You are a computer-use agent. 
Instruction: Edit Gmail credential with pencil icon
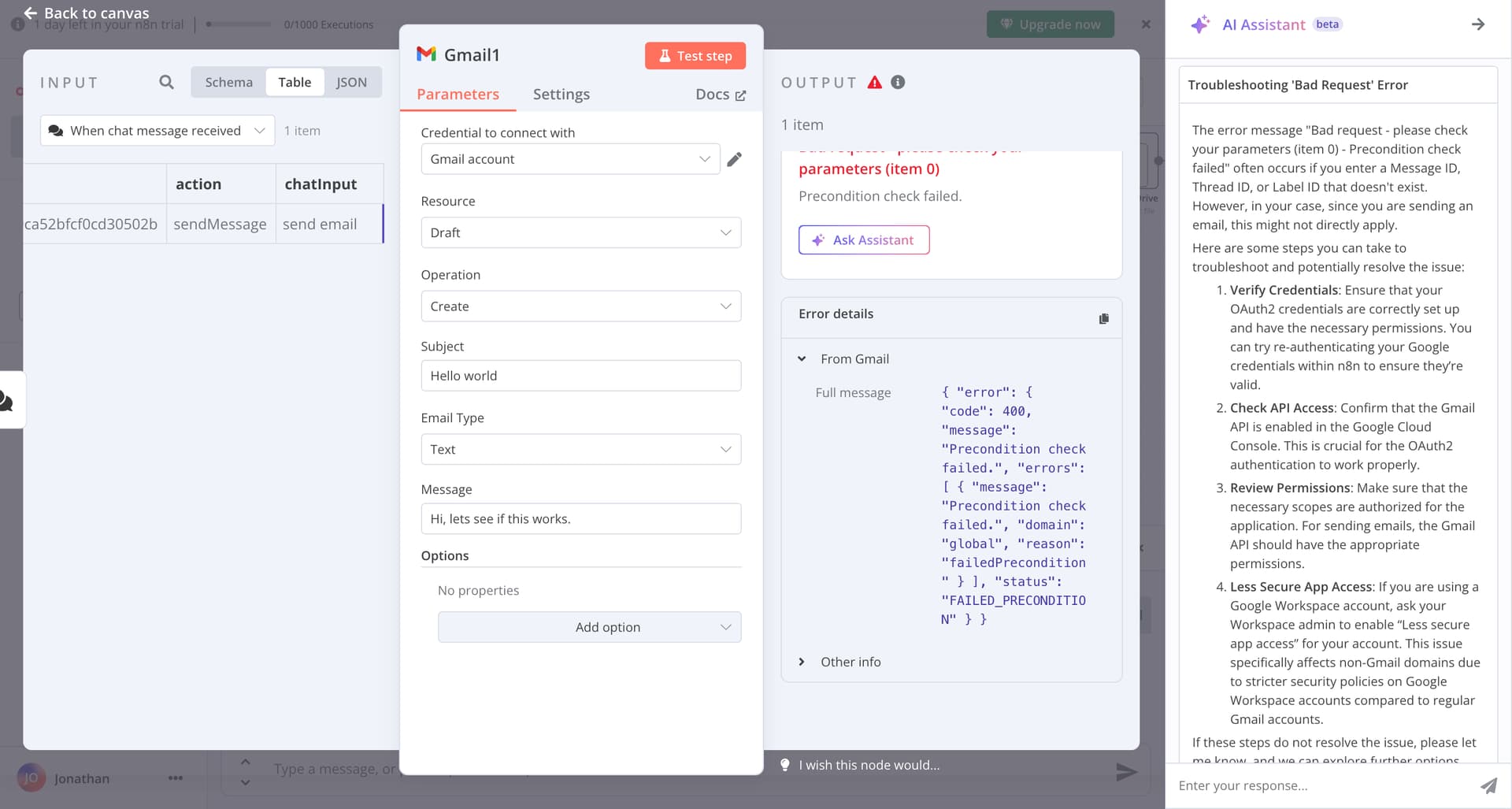[x=734, y=159]
